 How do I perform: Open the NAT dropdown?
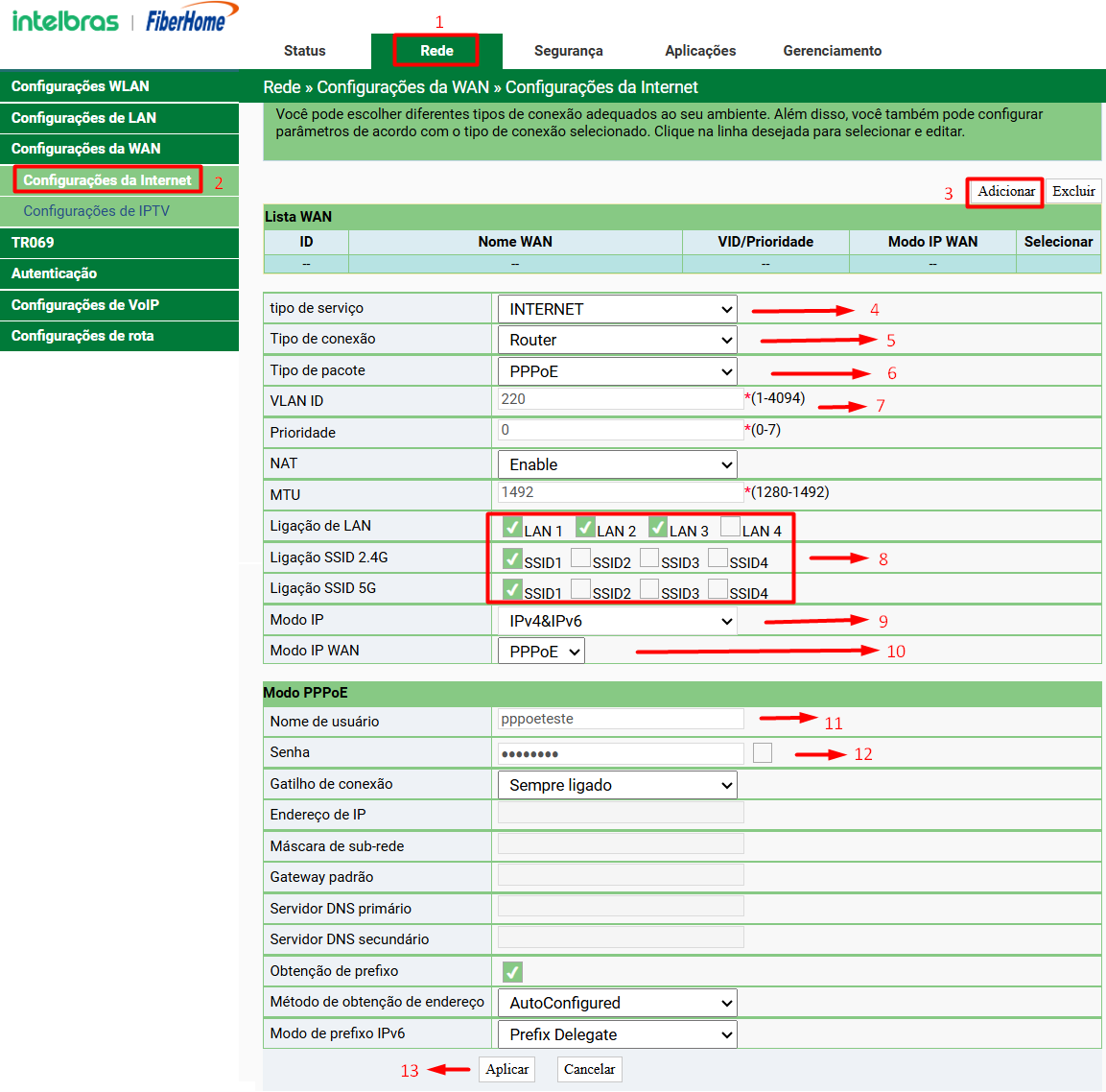coord(617,464)
